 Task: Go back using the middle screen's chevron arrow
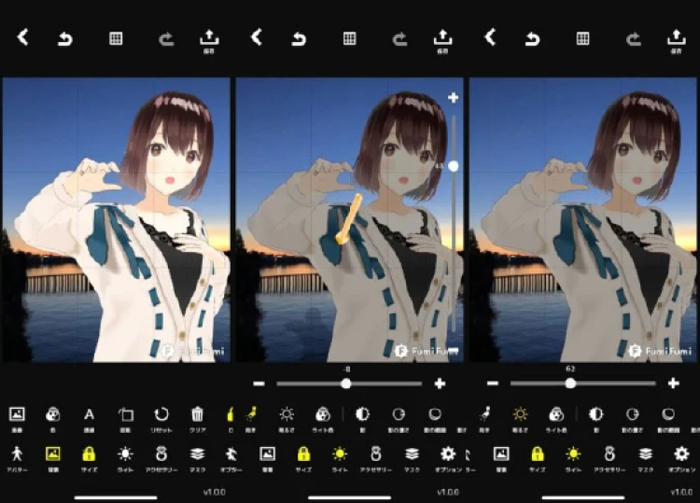(257, 37)
